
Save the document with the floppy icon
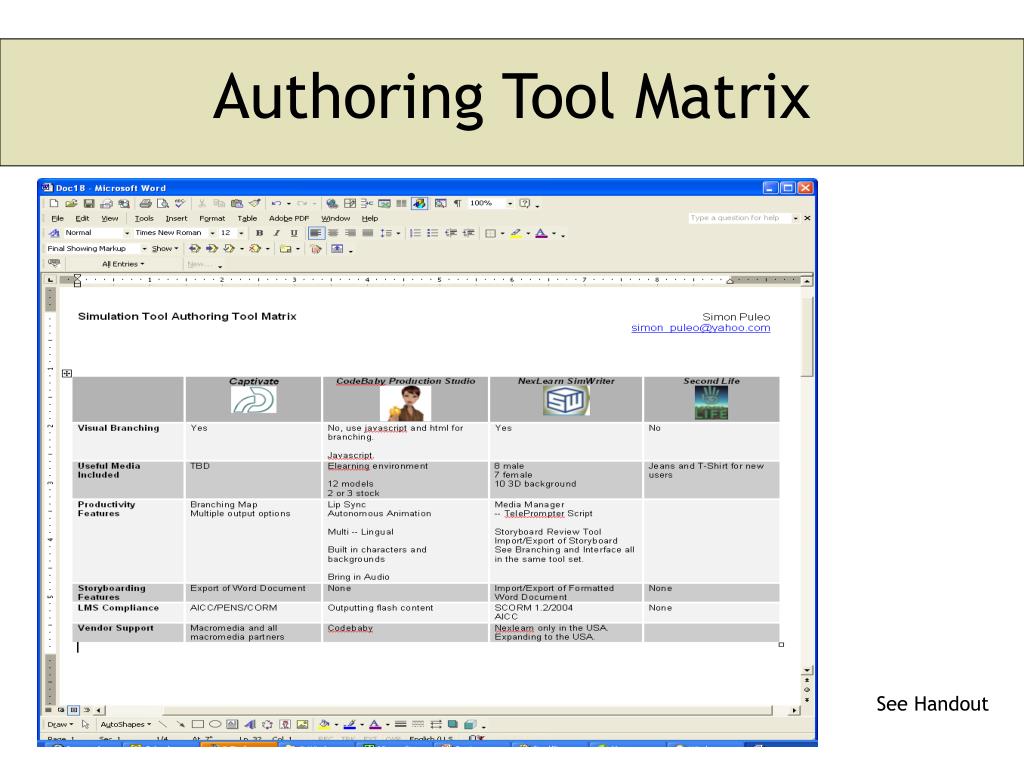(x=89, y=204)
